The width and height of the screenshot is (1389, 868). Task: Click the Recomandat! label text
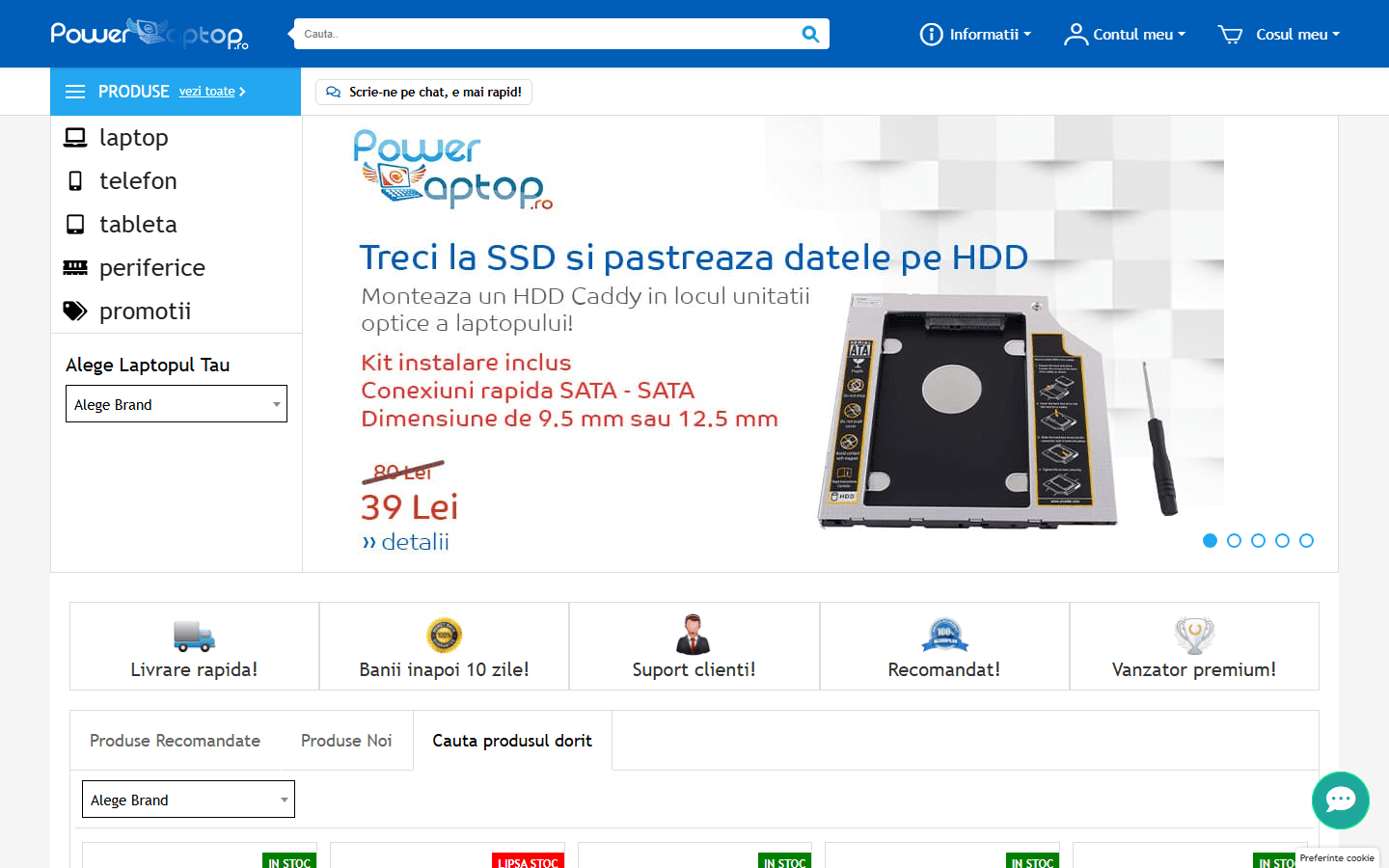[x=944, y=670]
